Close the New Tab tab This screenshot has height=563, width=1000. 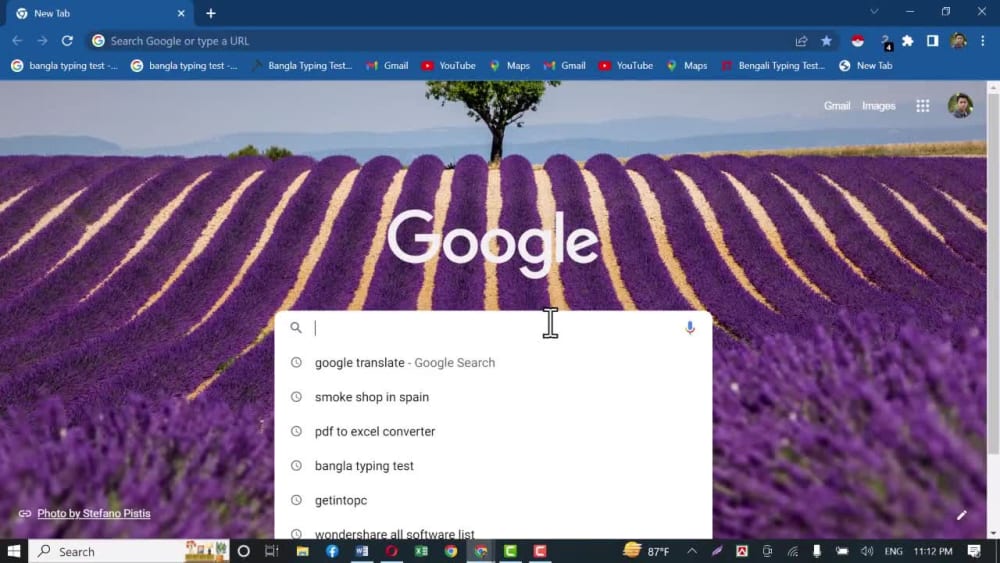point(181,13)
